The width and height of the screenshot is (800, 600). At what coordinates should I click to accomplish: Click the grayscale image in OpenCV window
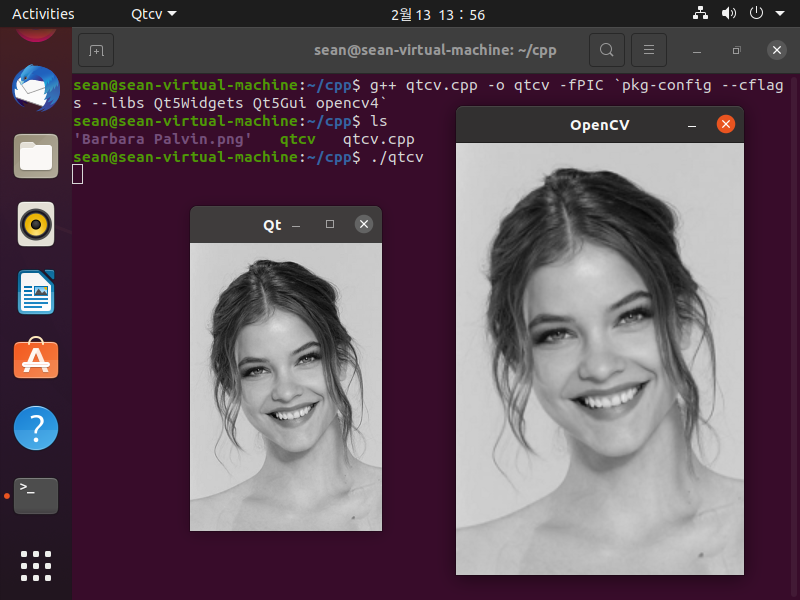(599, 359)
